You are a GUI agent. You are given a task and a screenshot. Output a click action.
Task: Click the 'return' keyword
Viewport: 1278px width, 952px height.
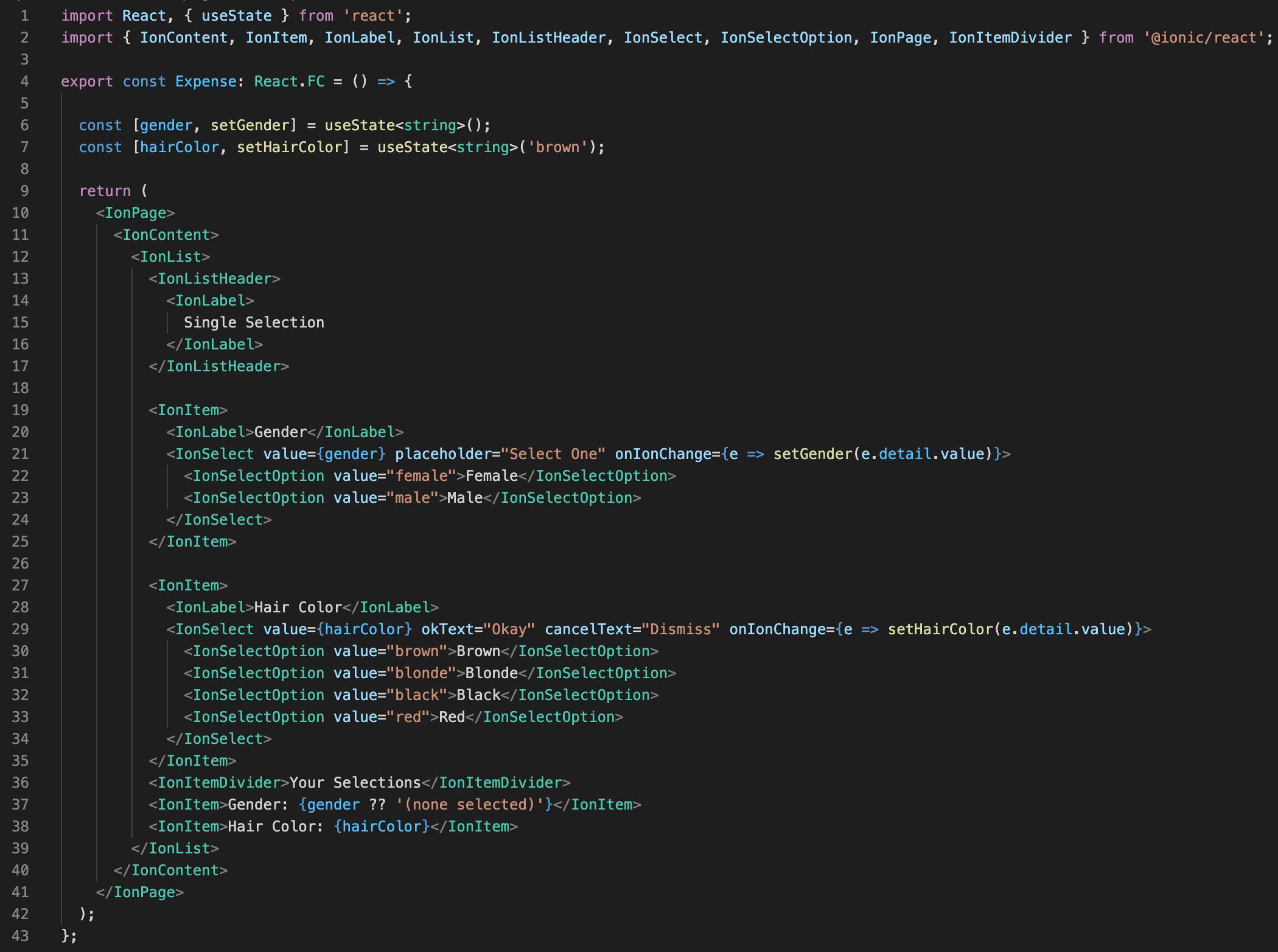tap(105, 191)
